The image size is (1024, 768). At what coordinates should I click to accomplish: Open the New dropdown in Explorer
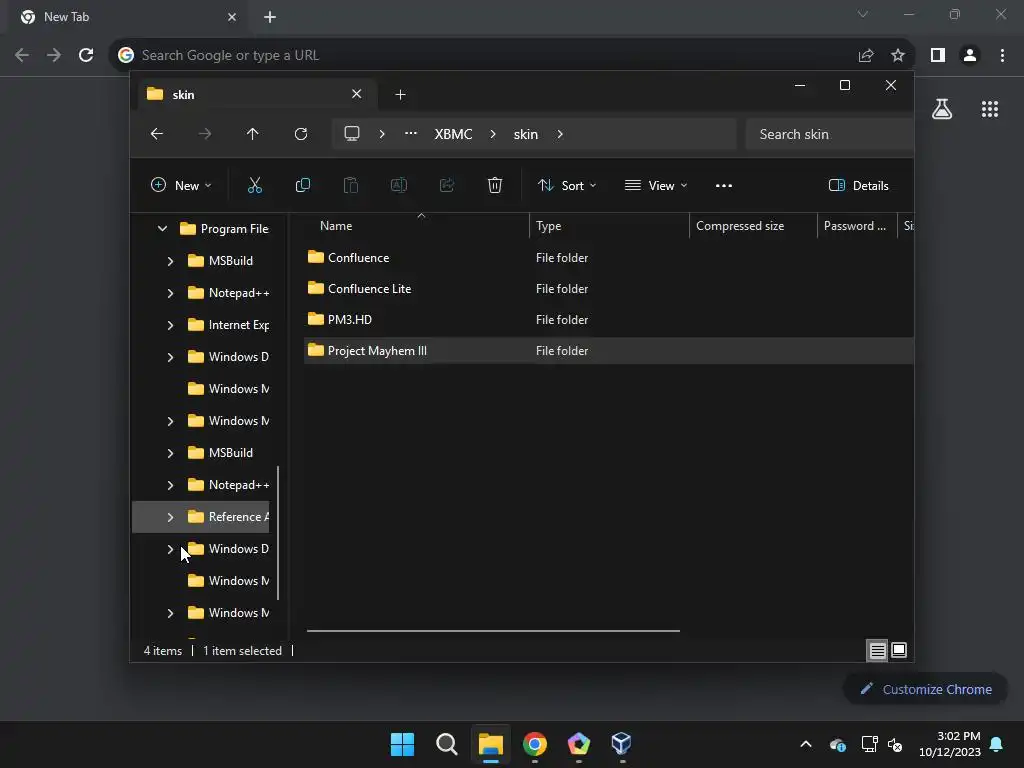[x=181, y=185]
